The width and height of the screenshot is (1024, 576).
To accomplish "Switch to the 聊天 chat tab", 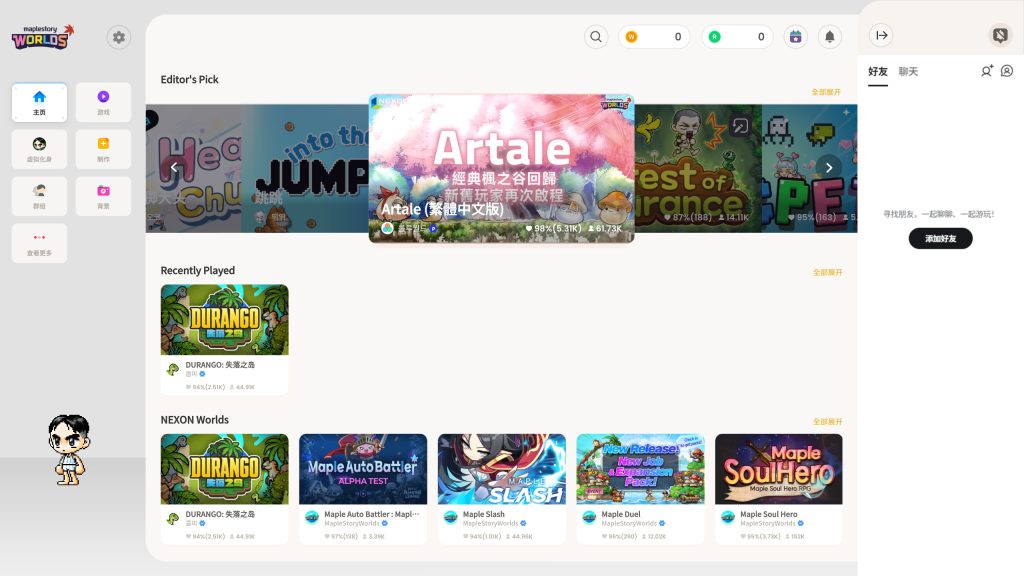I will 908,72.
